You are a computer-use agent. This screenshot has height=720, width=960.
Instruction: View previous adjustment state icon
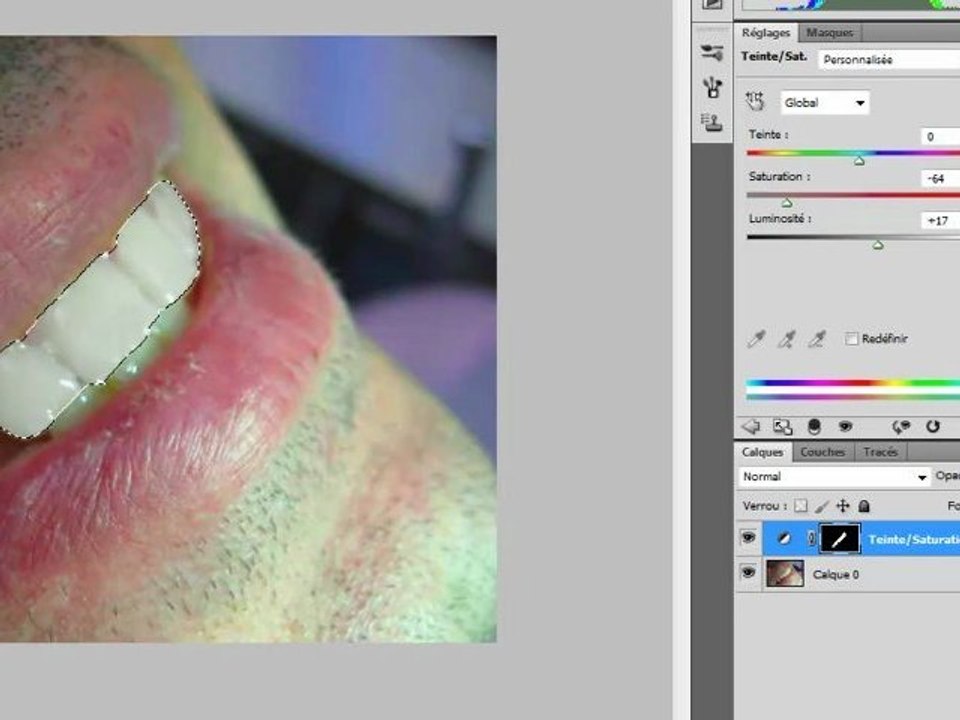(901, 426)
